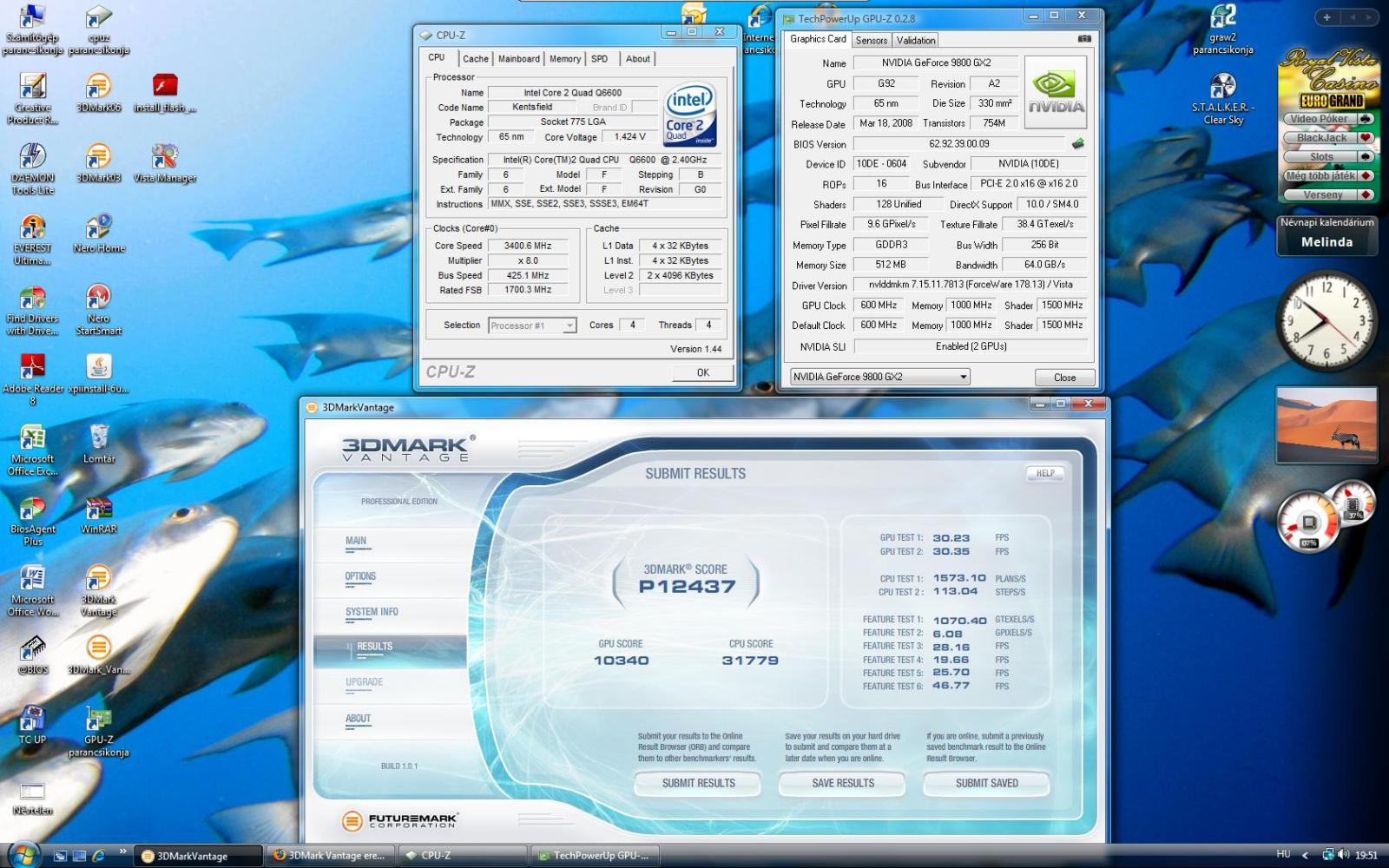Image resolution: width=1389 pixels, height=868 pixels.
Task: Select the Microsoft Office Excel desktop shortcut
Action: pos(32,450)
